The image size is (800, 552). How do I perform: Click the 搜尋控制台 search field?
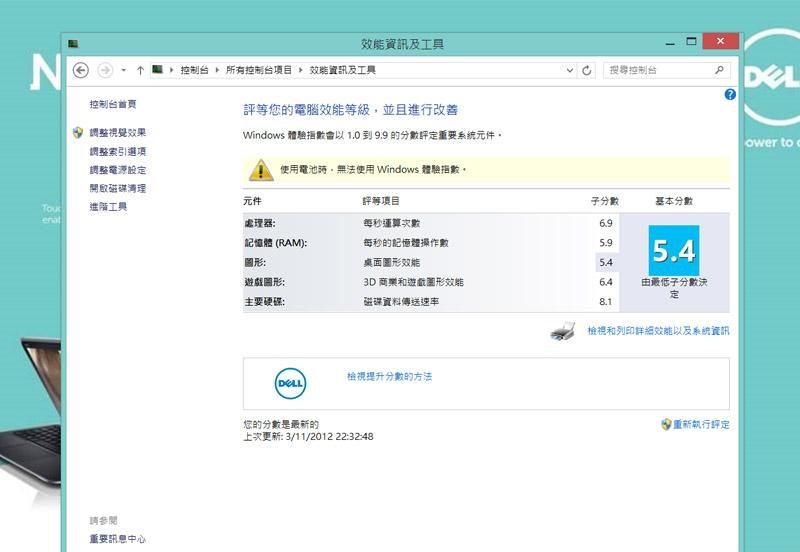click(655, 70)
